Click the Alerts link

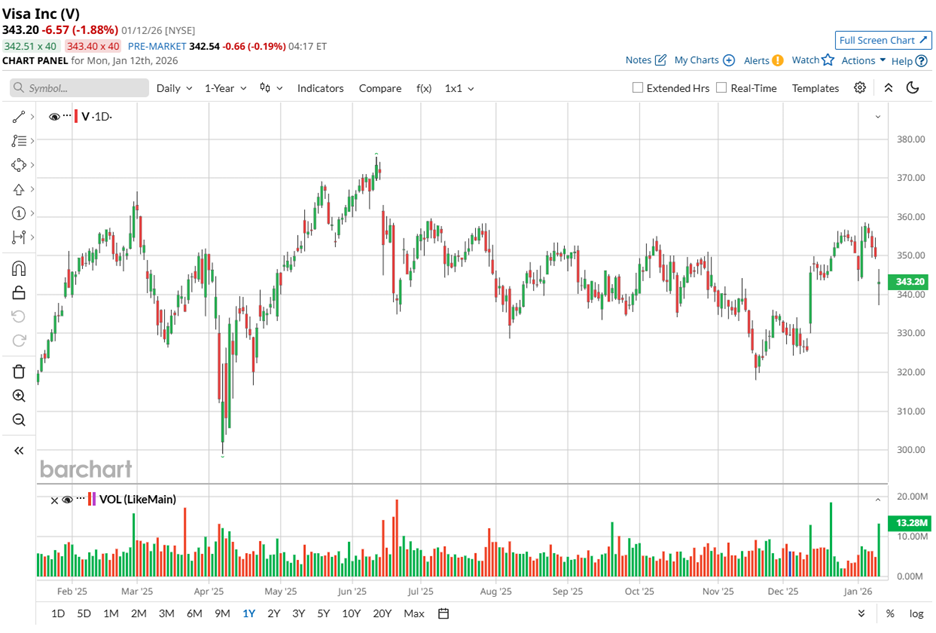756,60
